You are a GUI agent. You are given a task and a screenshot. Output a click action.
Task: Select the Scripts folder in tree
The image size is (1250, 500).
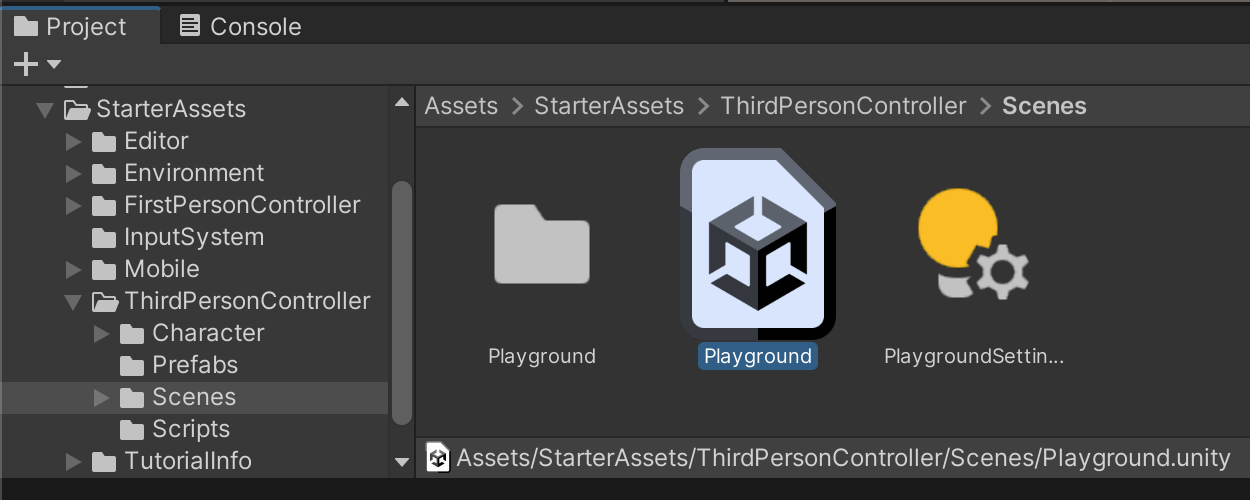coord(191,429)
